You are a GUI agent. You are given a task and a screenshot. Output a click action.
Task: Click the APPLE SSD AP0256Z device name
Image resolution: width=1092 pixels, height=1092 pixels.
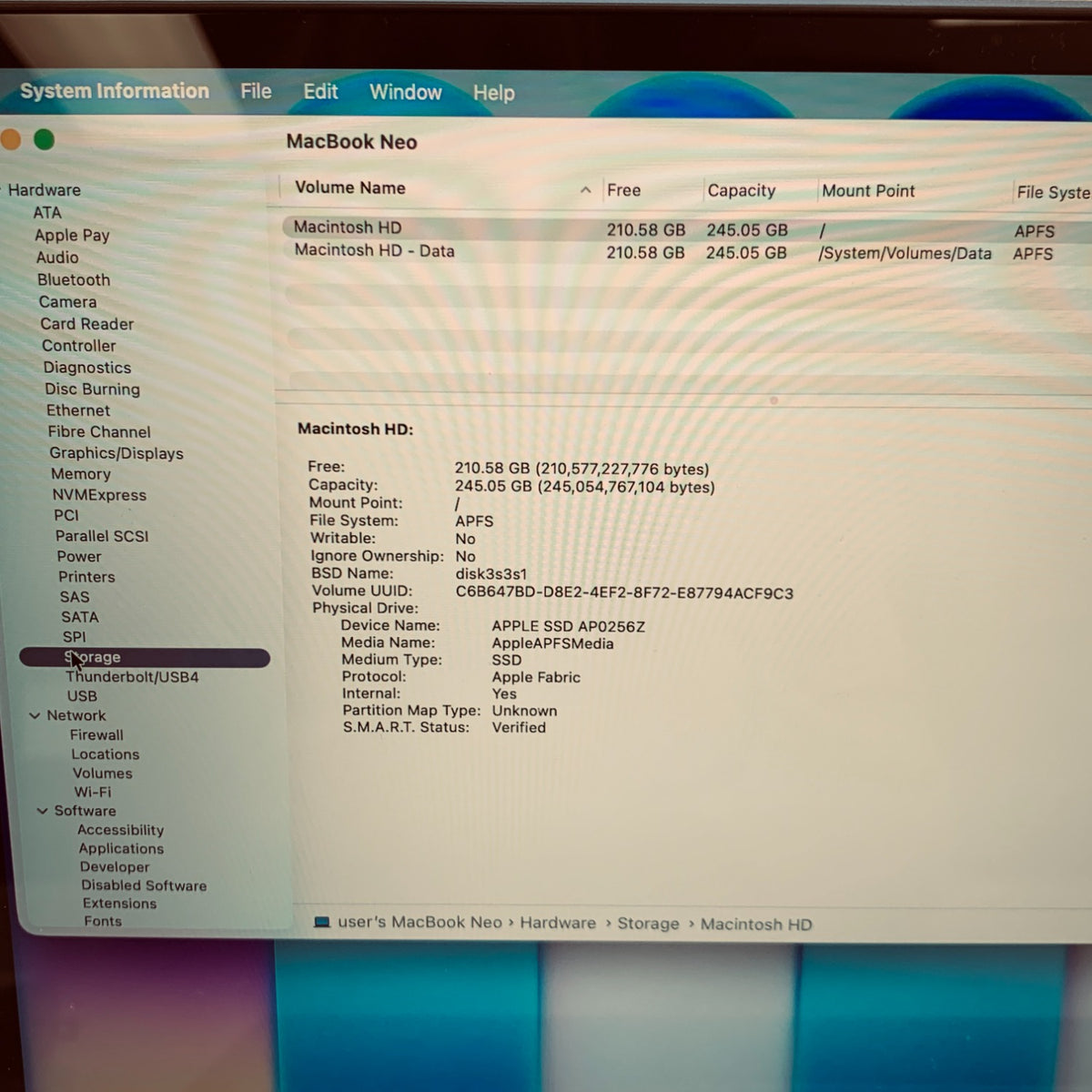point(569,627)
